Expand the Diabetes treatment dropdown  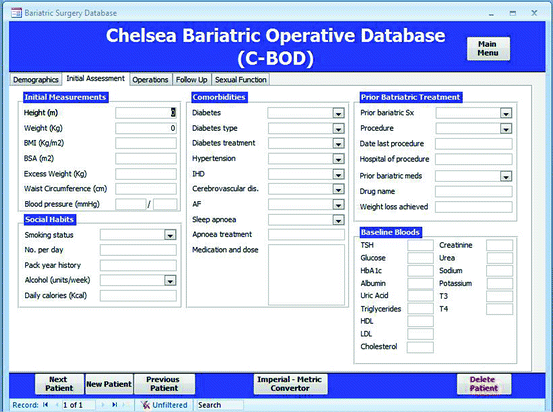[x=338, y=144]
